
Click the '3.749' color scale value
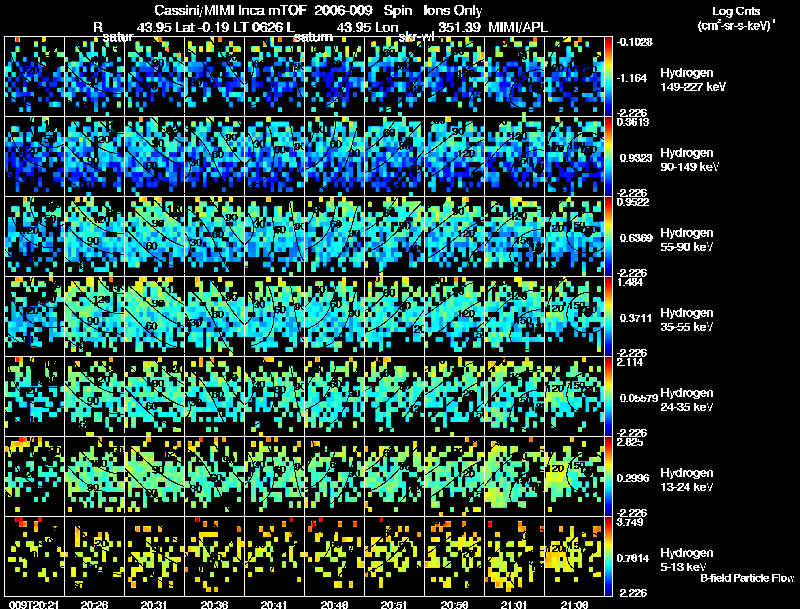click(x=630, y=522)
